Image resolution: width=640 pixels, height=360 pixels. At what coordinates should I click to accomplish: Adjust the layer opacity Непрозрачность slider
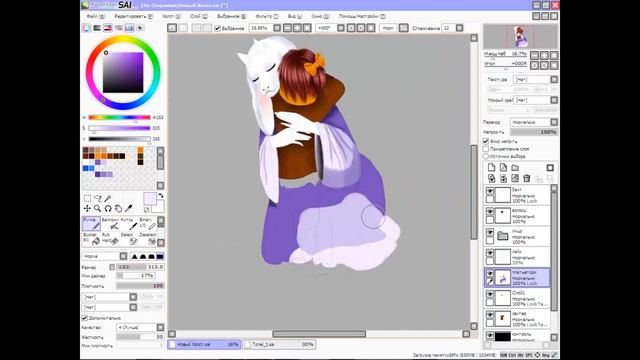[x=534, y=132]
